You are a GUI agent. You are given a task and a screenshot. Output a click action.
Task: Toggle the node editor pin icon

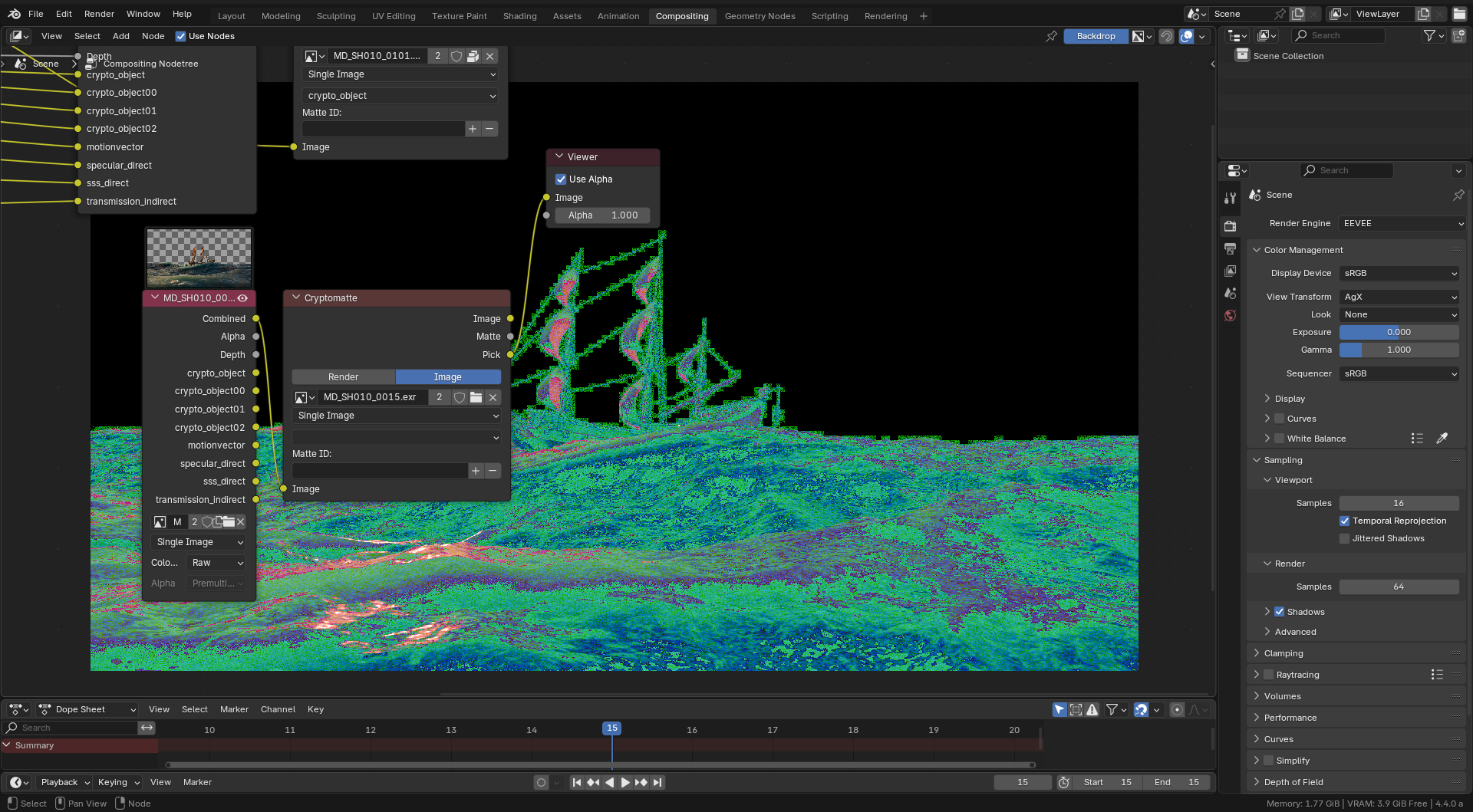1051,36
